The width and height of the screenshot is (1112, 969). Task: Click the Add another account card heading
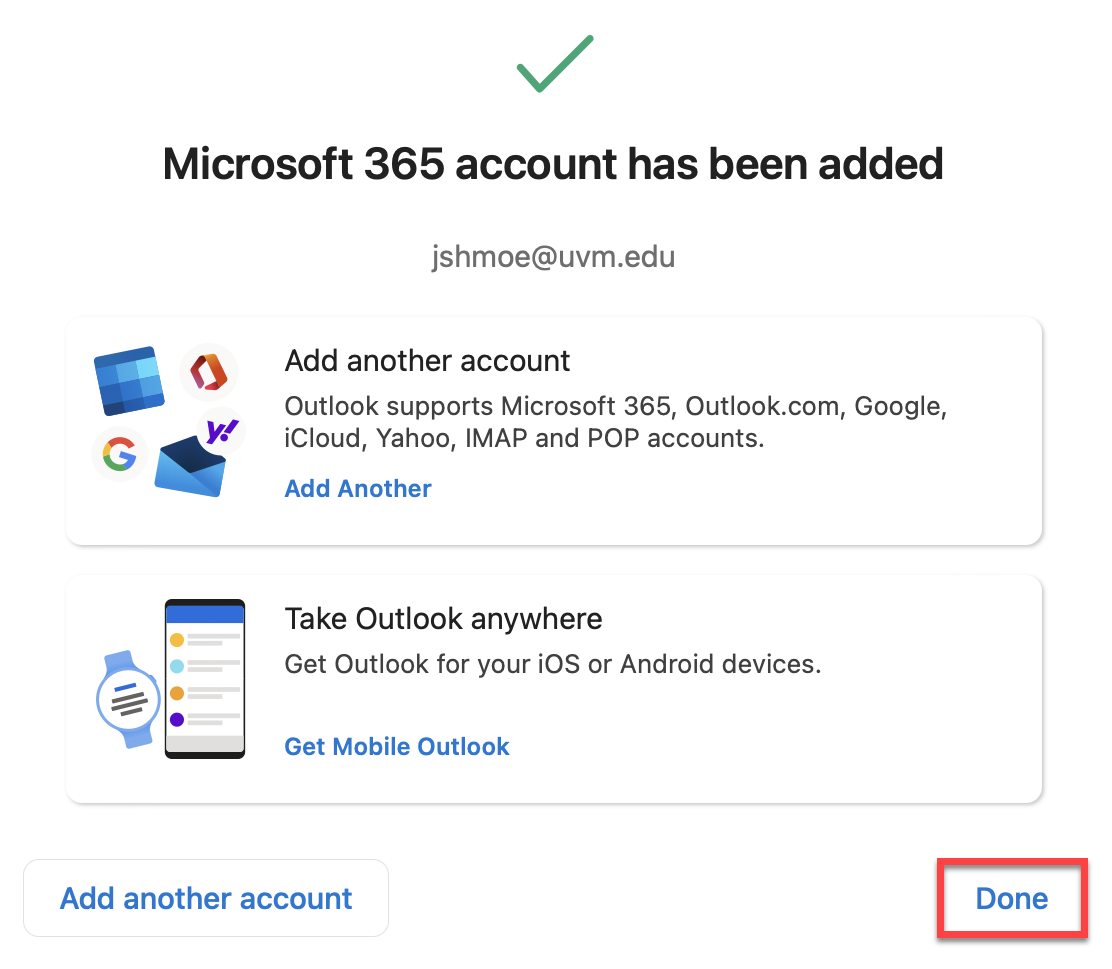[427, 360]
